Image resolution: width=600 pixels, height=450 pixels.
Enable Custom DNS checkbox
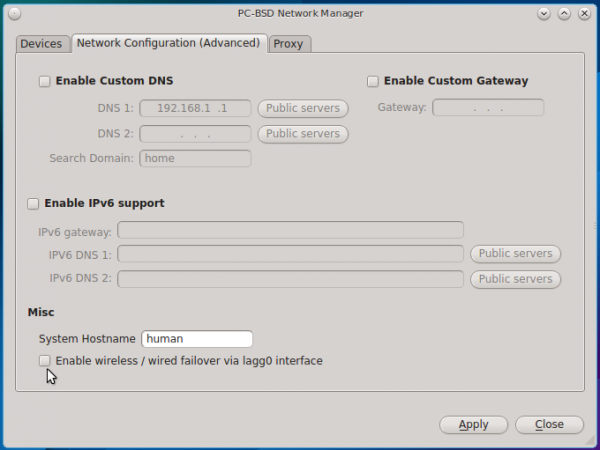(x=44, y=81)
